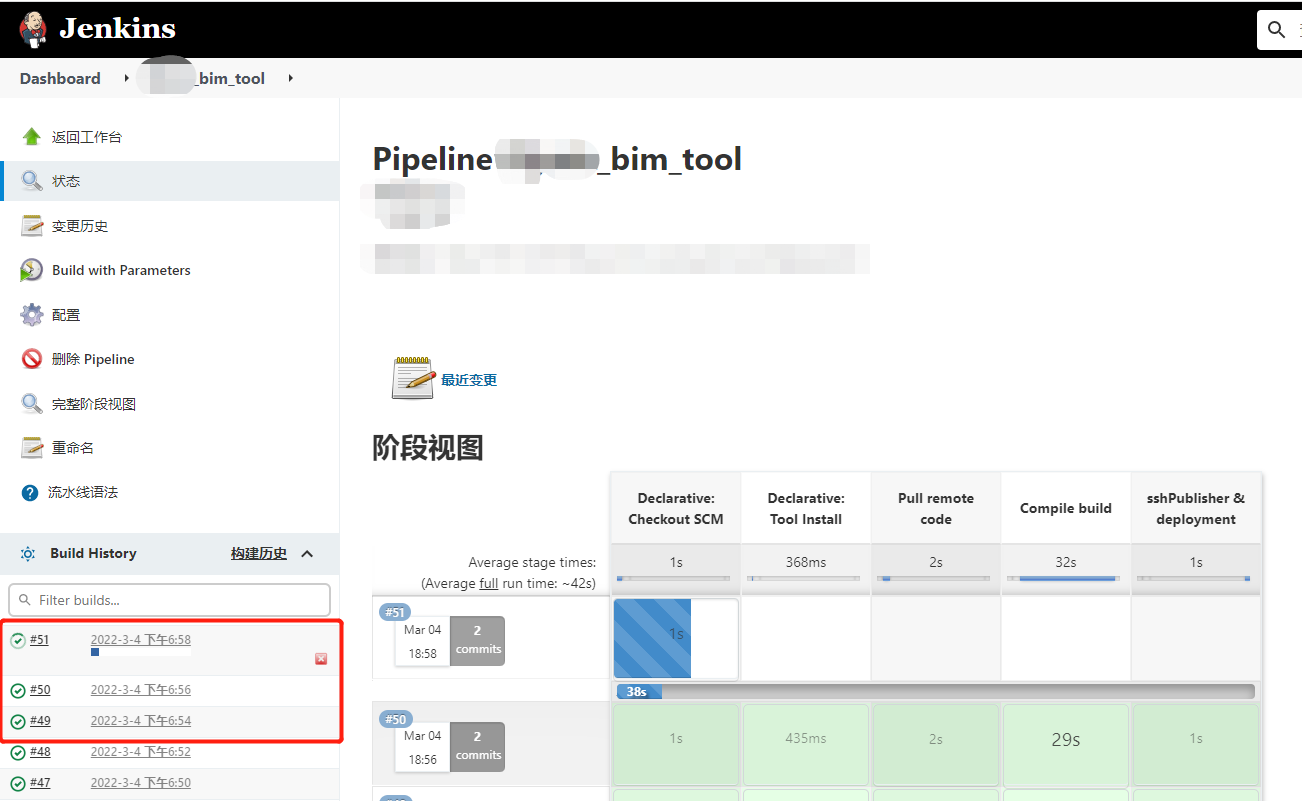1302x801 pixels.
Task: Click the 2022-3-4 下午6:58 timestamp link
Action: [x=141, y=640]
